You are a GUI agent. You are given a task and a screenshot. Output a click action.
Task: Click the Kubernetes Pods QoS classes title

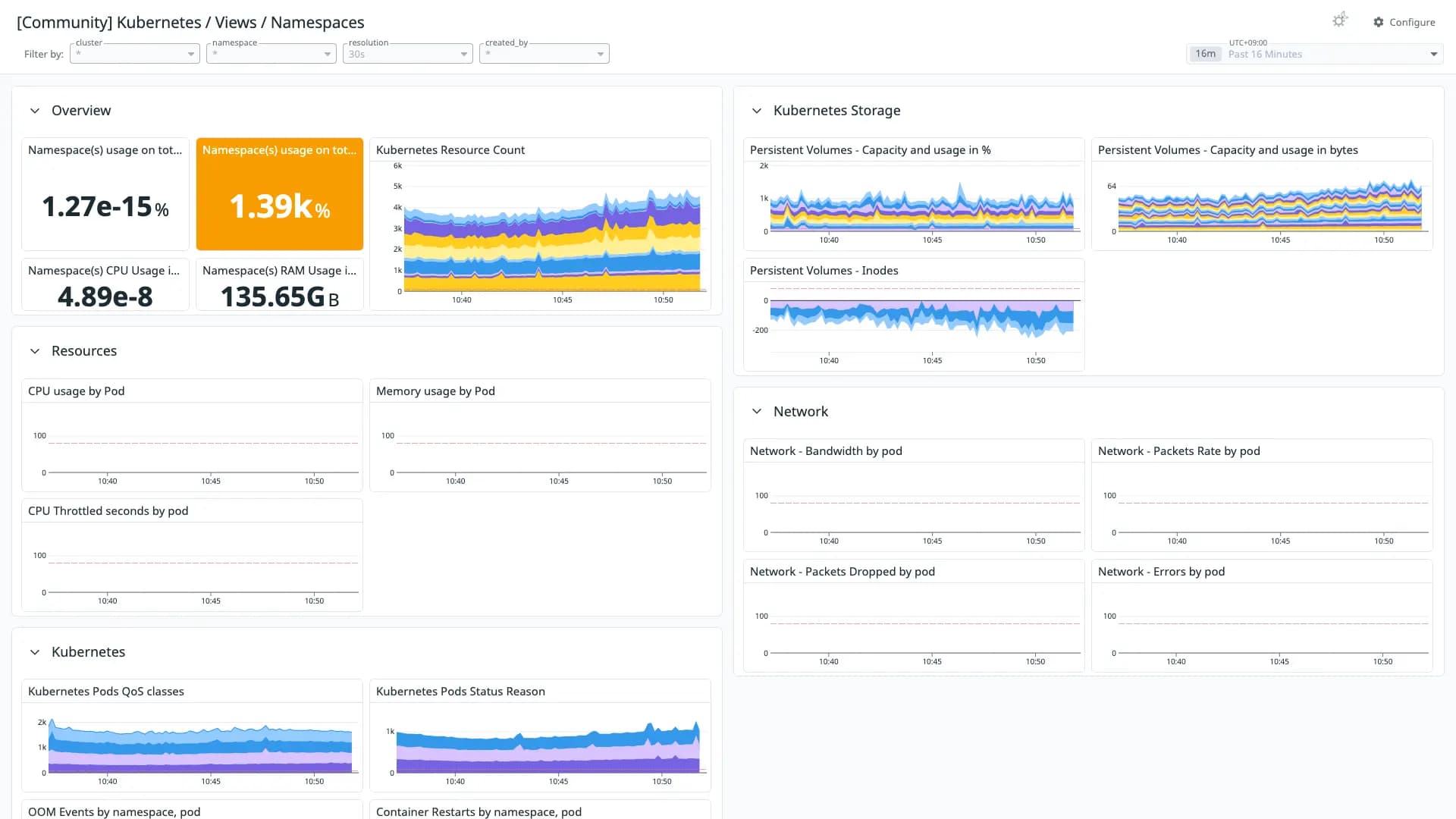(x=106, y=692)
